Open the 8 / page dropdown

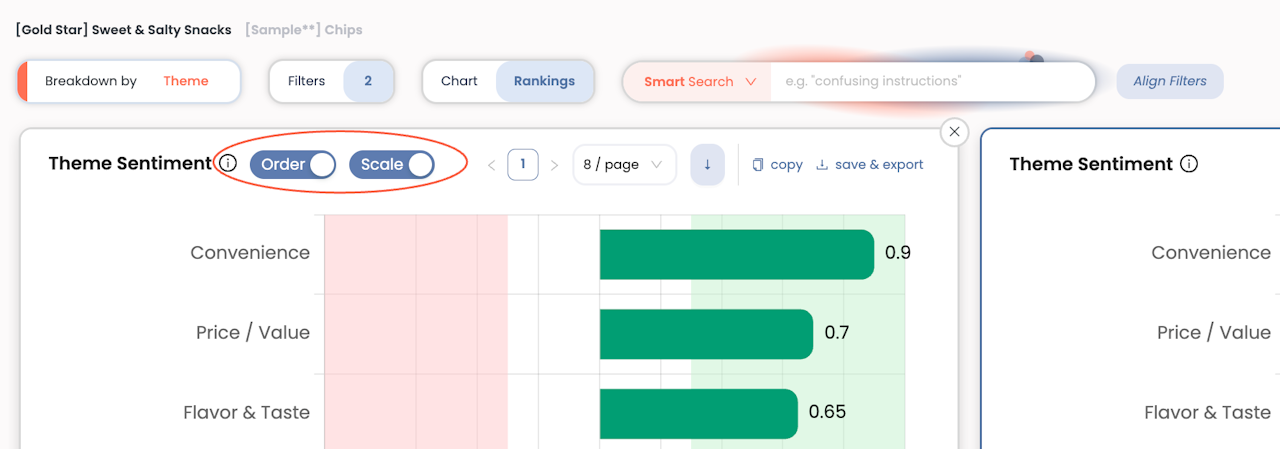[x=624, y=165]
